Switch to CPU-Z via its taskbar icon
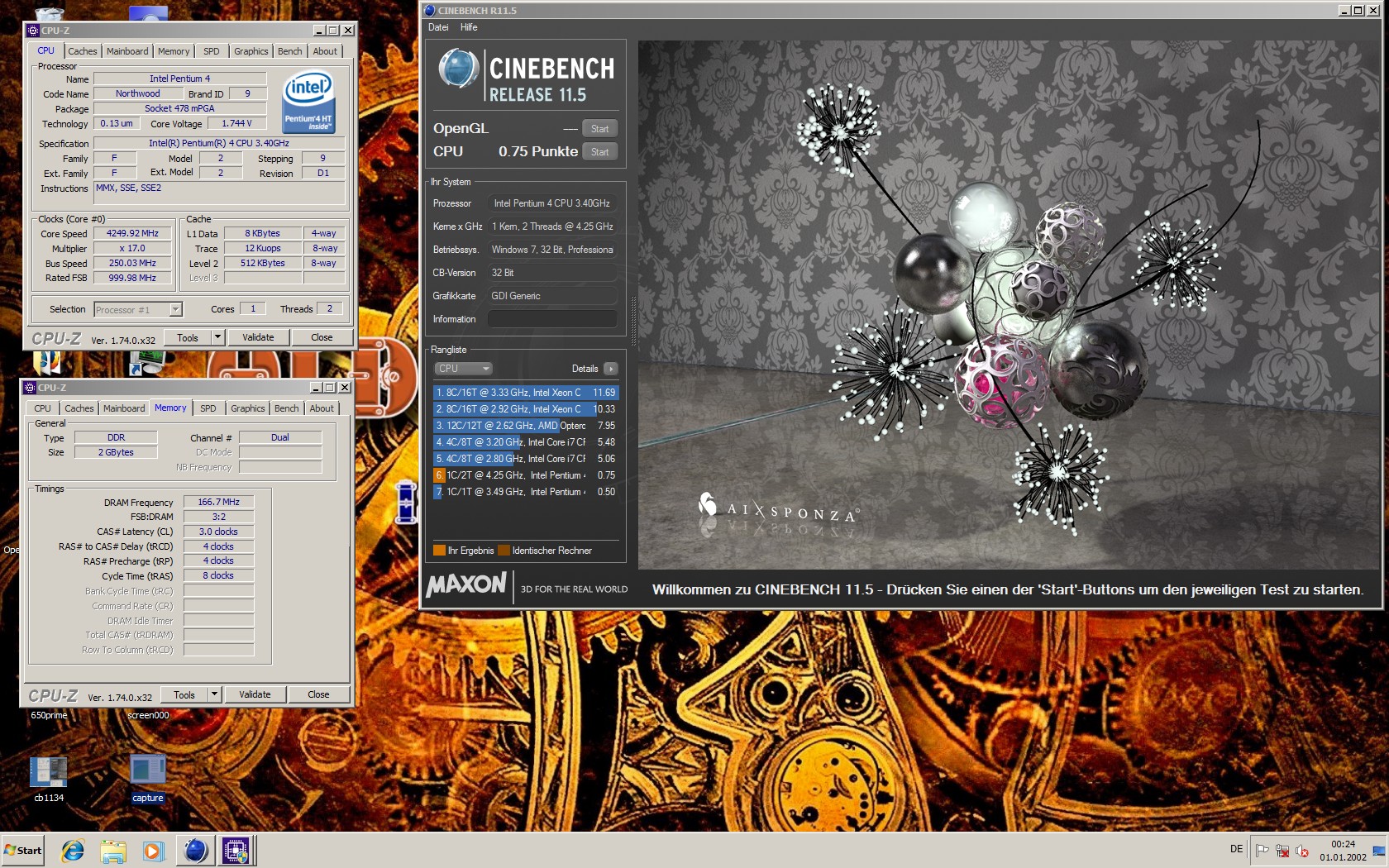This screenshot has width=1389, height=868. click(236, 850)
